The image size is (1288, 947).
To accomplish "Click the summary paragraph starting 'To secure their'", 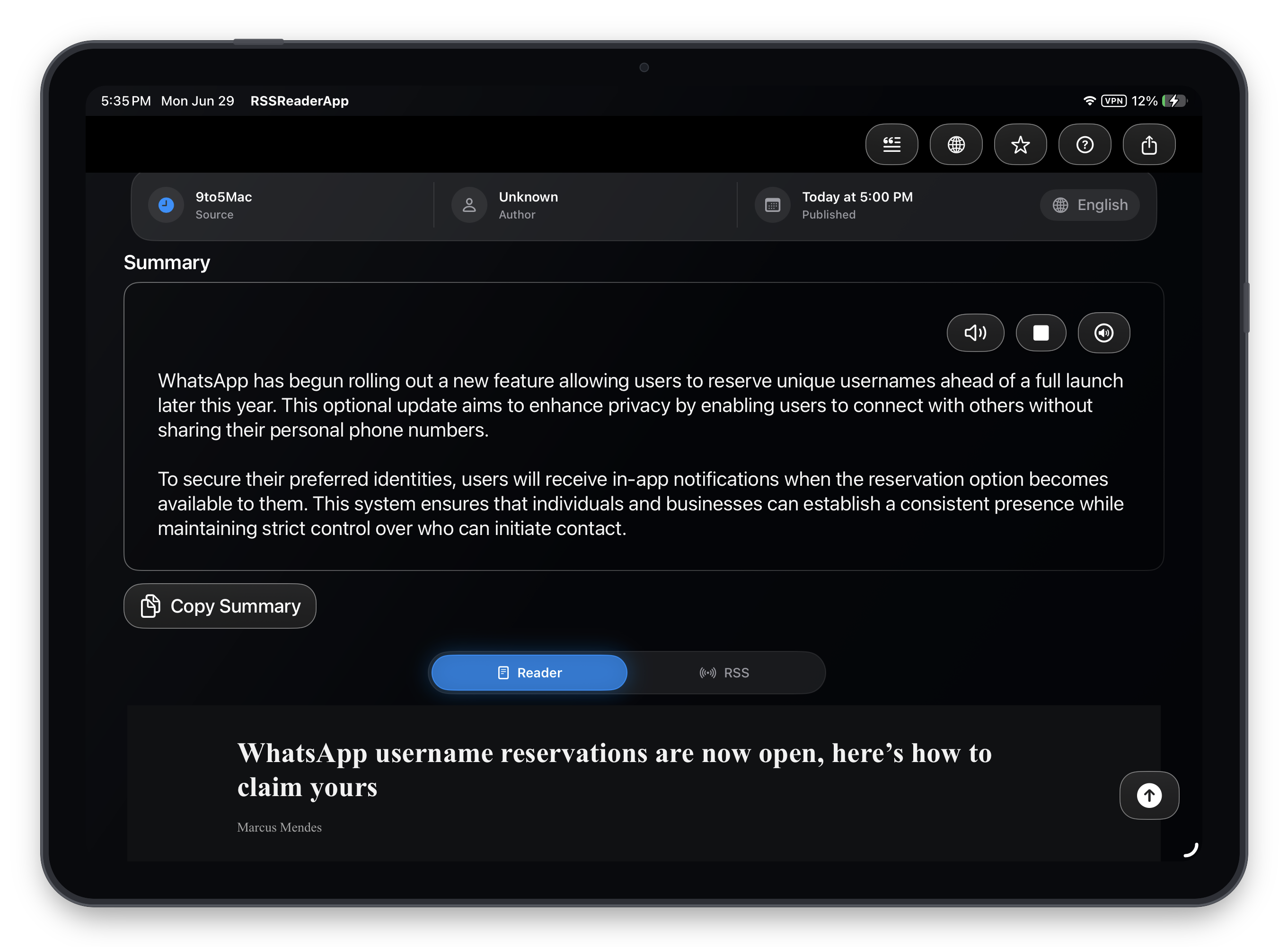I will tap(641, 503).
